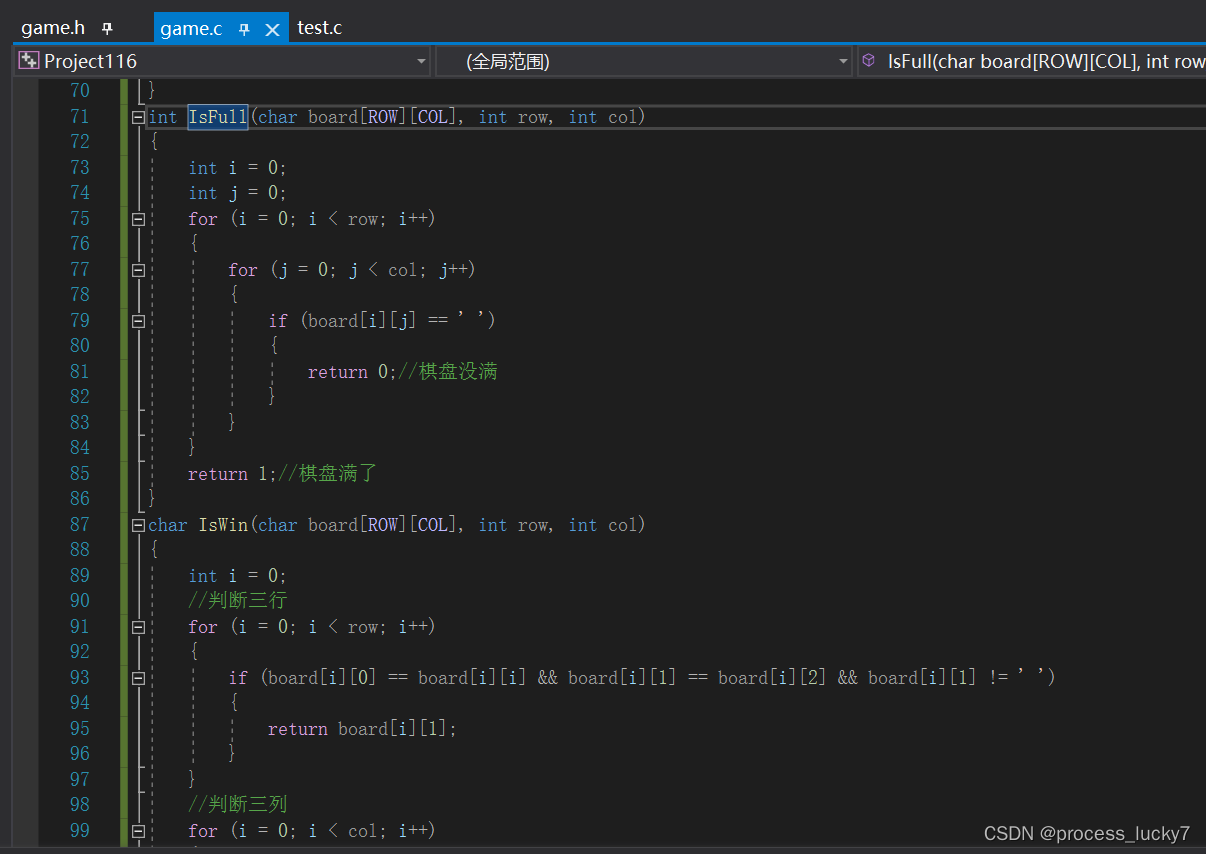Screen dimensions: 1206x854
Task: Click the IsWin function name on line 87
Action: point(223,525)
